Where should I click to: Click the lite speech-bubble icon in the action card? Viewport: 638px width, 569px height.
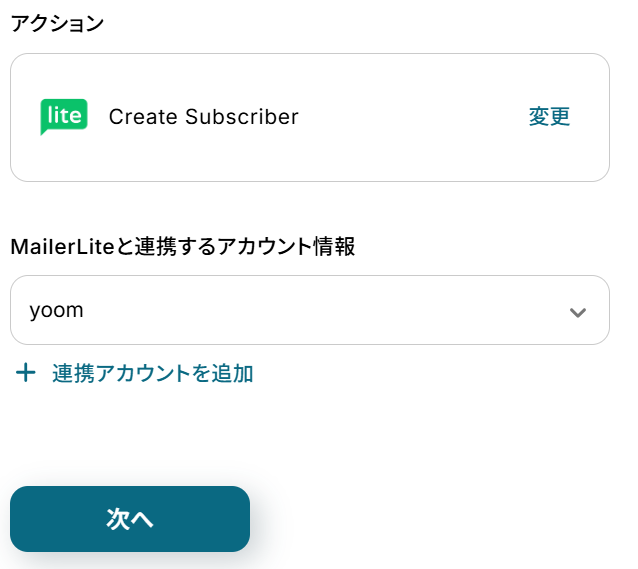[64, 116]
